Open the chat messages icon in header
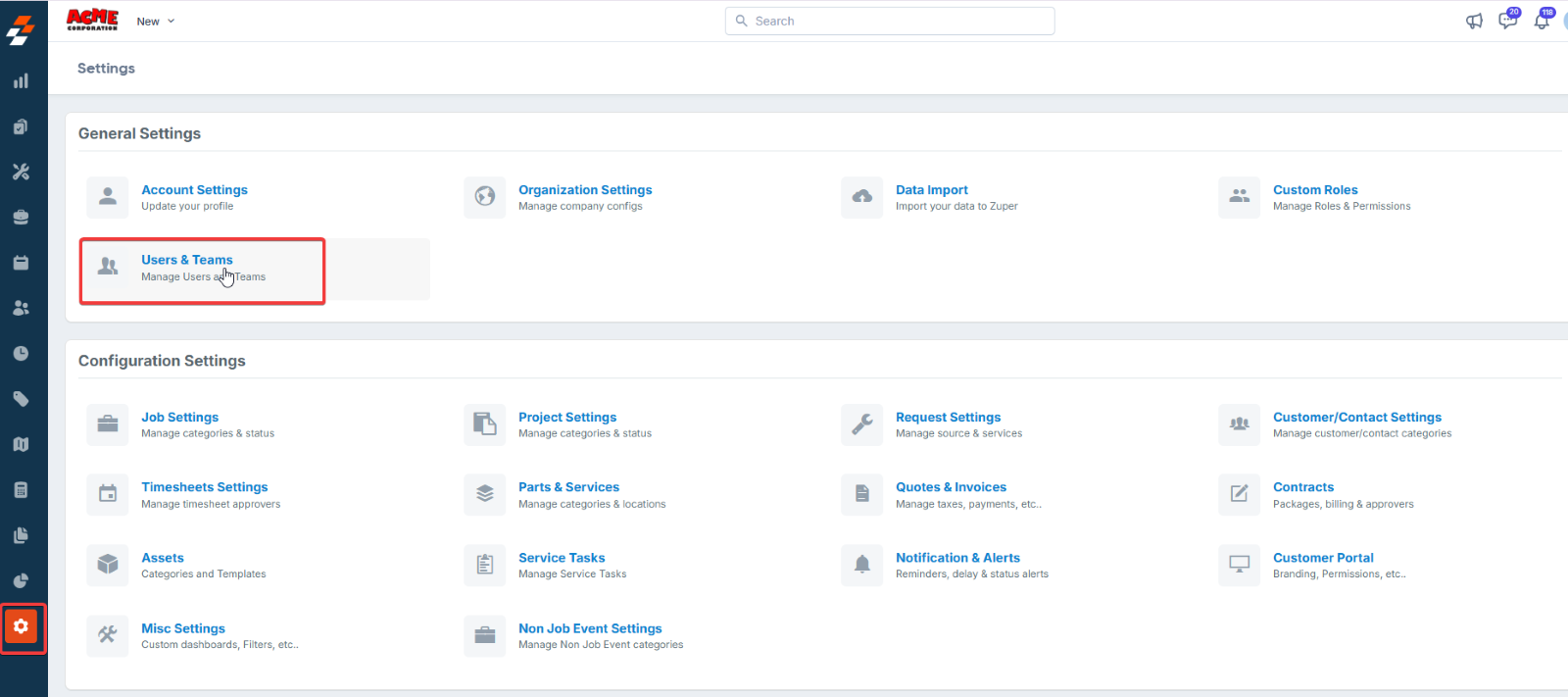Viewport: 1568px width, 697px height. click(x=1507, y=21)
